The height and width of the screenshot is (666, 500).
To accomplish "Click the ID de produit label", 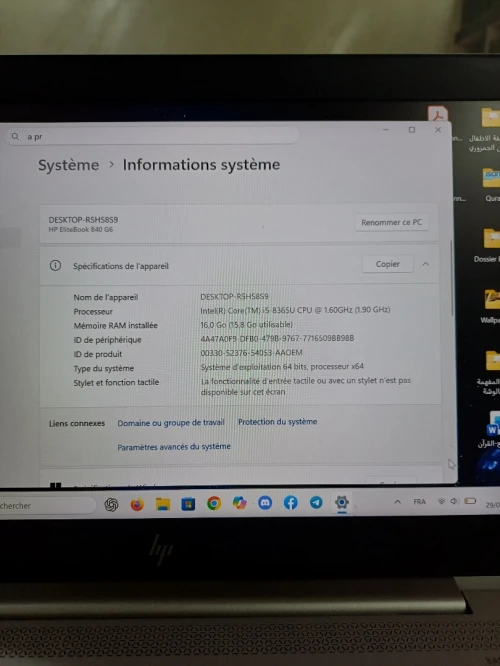I will coord(98,354).
